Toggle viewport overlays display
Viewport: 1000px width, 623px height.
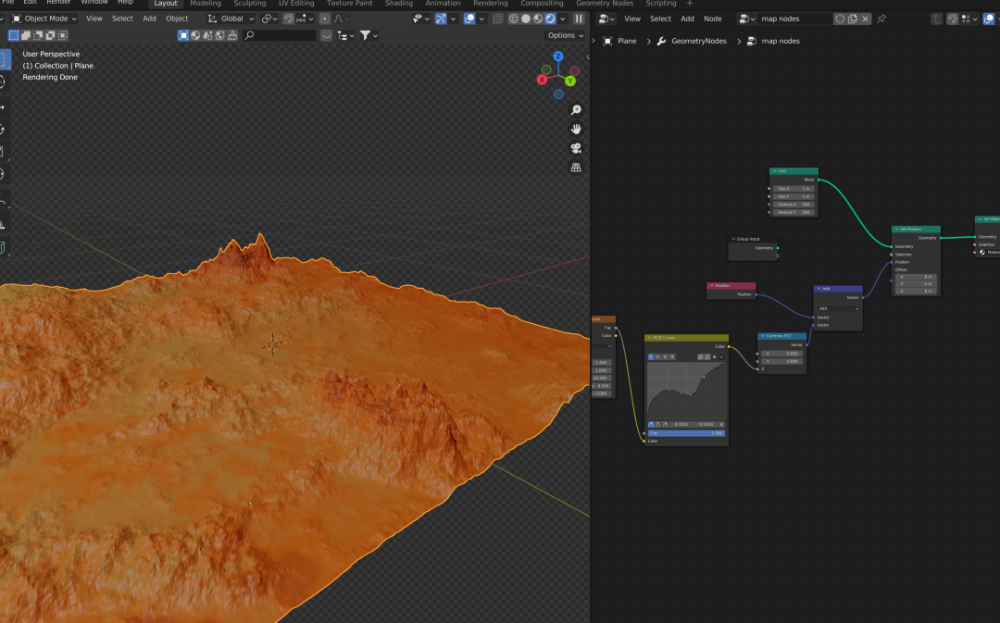pyautogui.click(x=469, y=18)
